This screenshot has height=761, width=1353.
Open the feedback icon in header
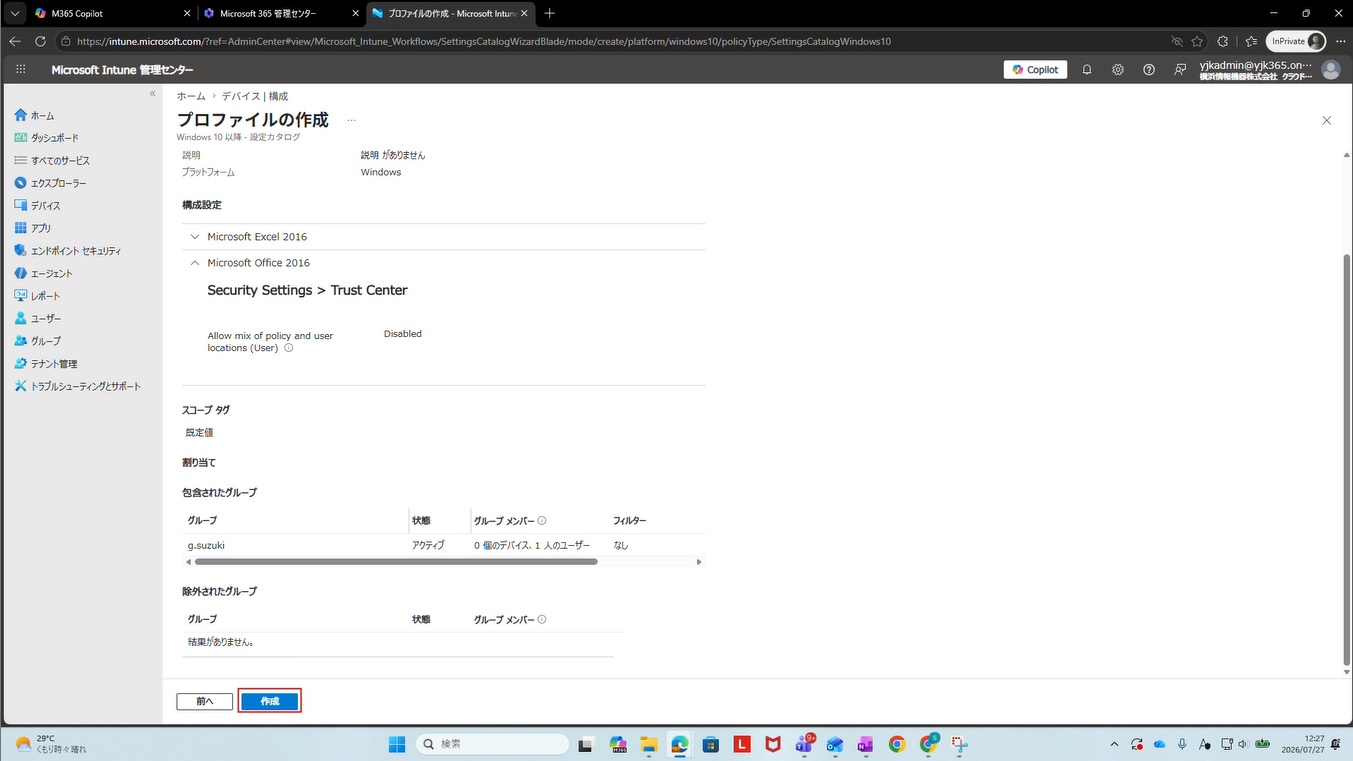coord(1180,70)
